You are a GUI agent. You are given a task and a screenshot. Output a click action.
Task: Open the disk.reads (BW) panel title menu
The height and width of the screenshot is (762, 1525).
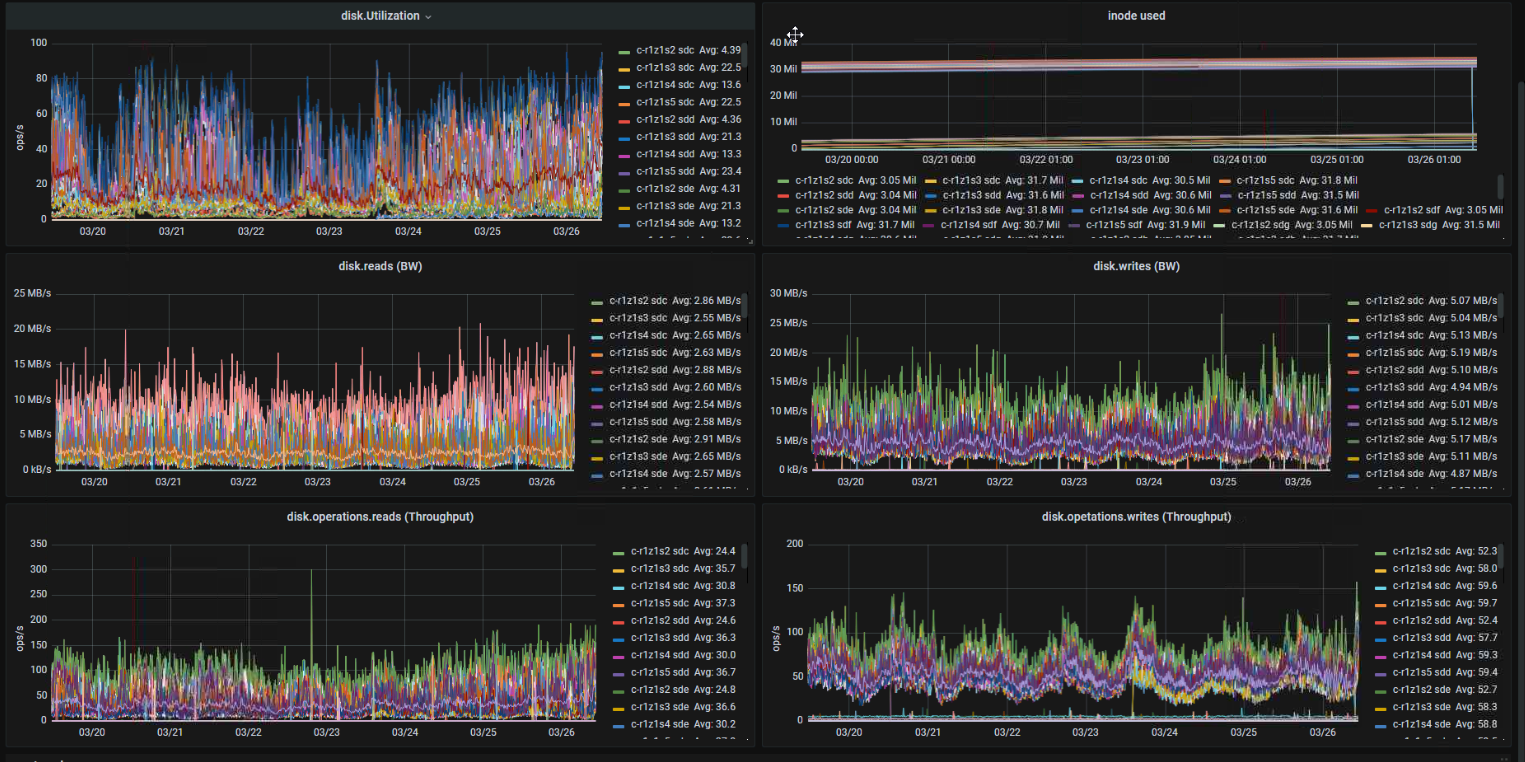click(380, 266)
